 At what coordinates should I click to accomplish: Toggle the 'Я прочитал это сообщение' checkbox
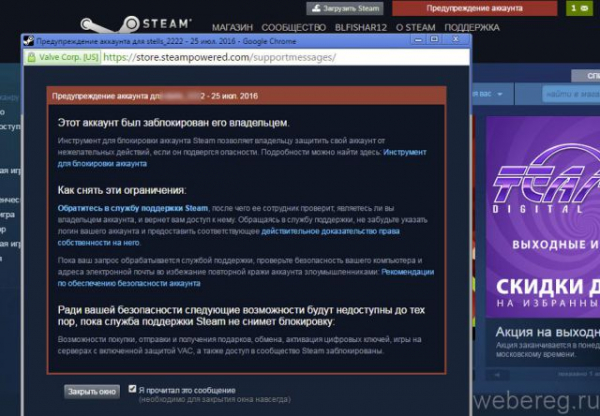click(132, 389)
